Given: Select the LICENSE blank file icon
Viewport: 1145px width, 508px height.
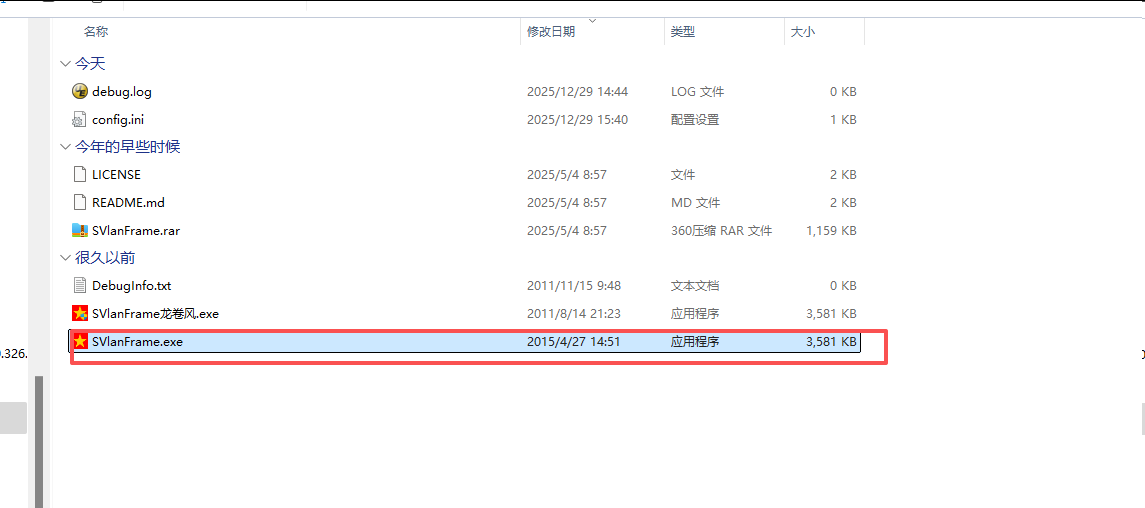Looking at the screenshot, I should tap(80, 174).
